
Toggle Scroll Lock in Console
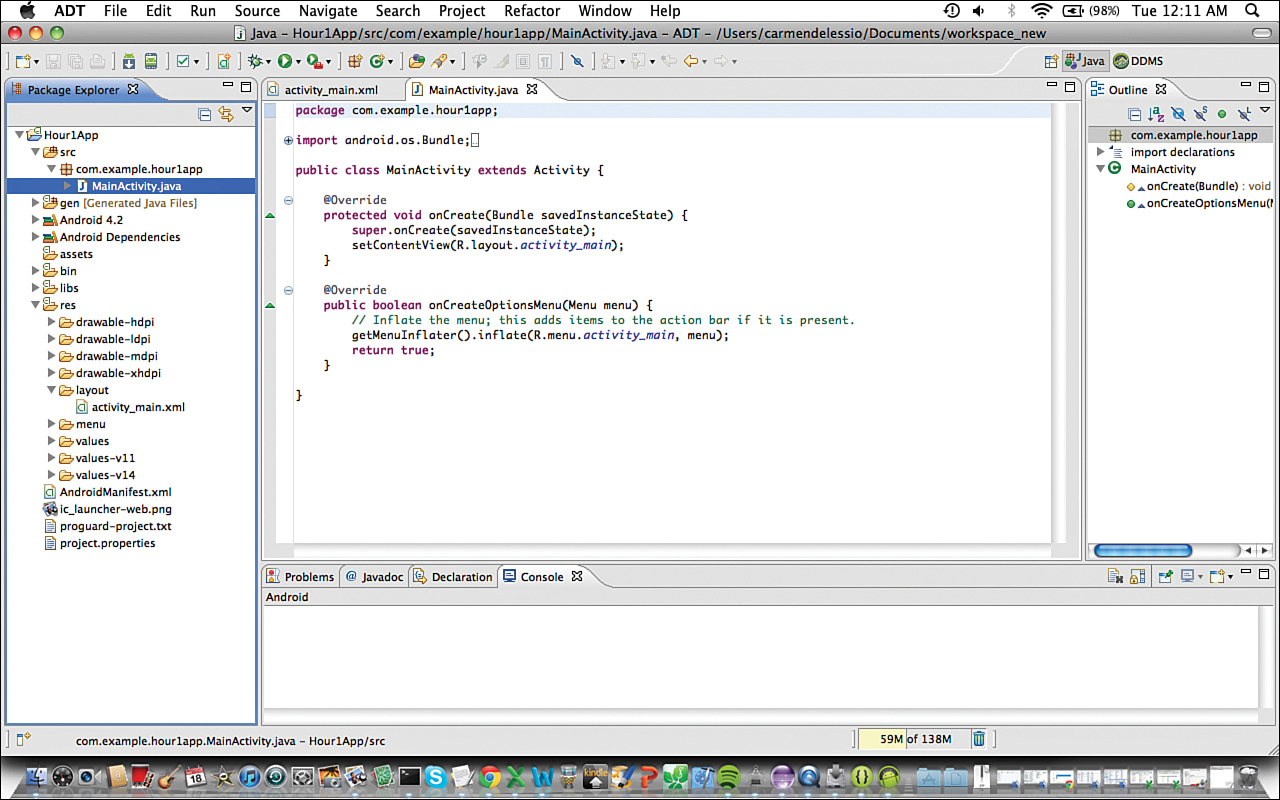click(1137, 576)
